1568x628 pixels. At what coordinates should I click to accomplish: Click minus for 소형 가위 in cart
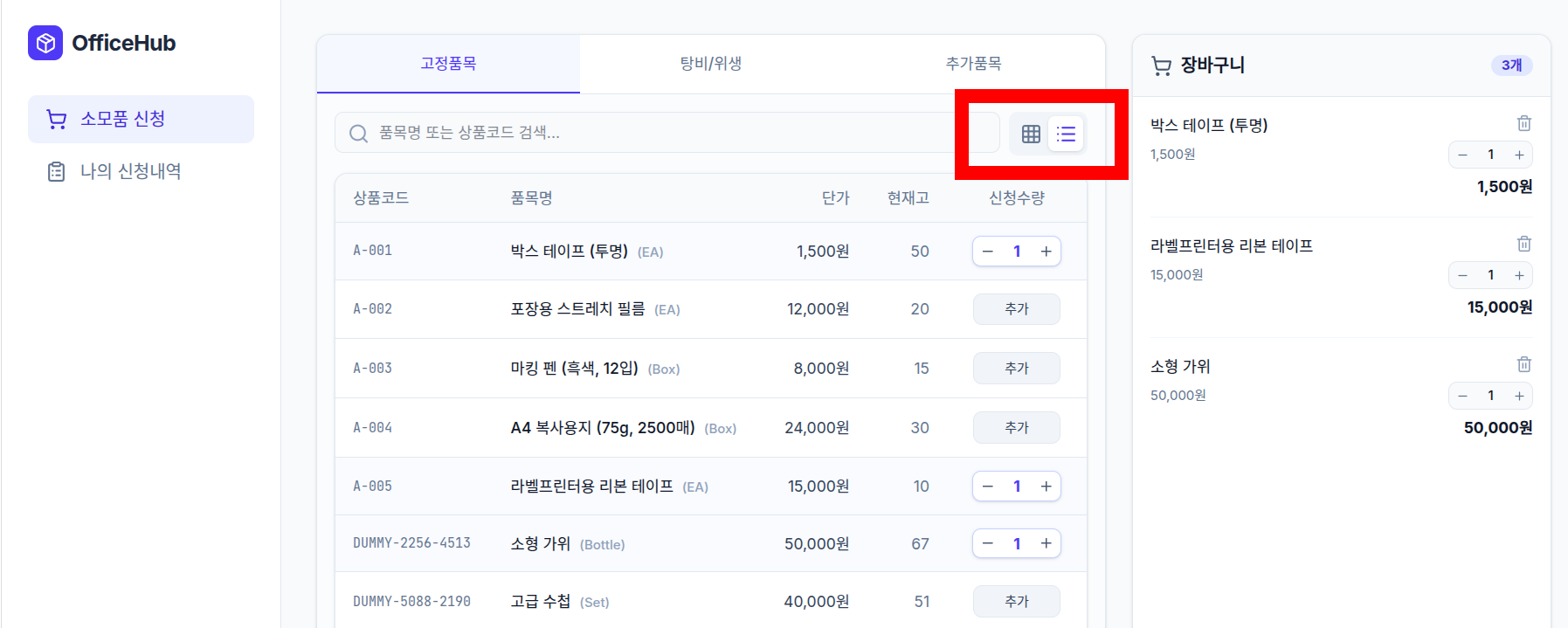[1462, 396]
